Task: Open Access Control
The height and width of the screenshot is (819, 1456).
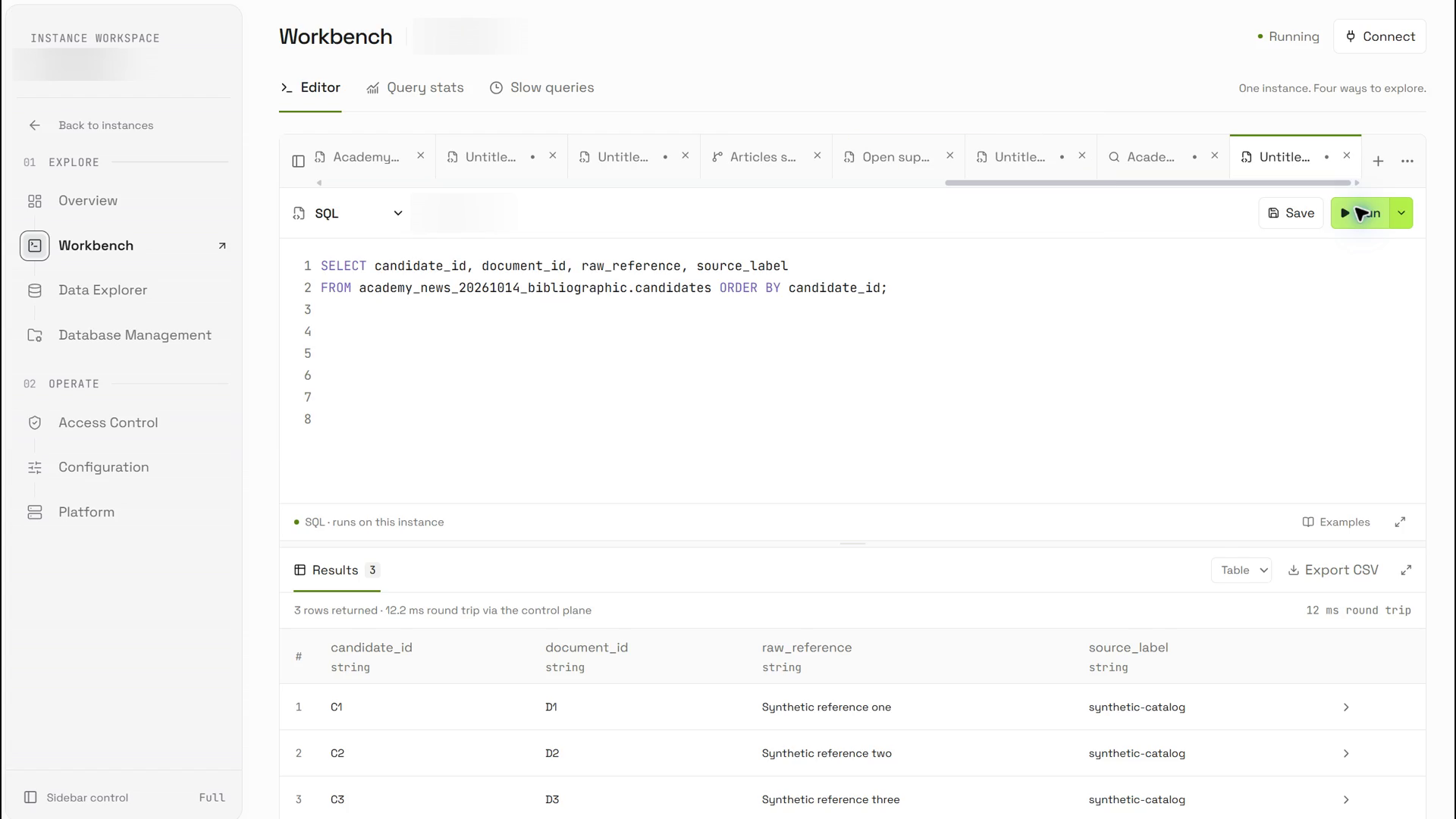Action: click(108, 423)
